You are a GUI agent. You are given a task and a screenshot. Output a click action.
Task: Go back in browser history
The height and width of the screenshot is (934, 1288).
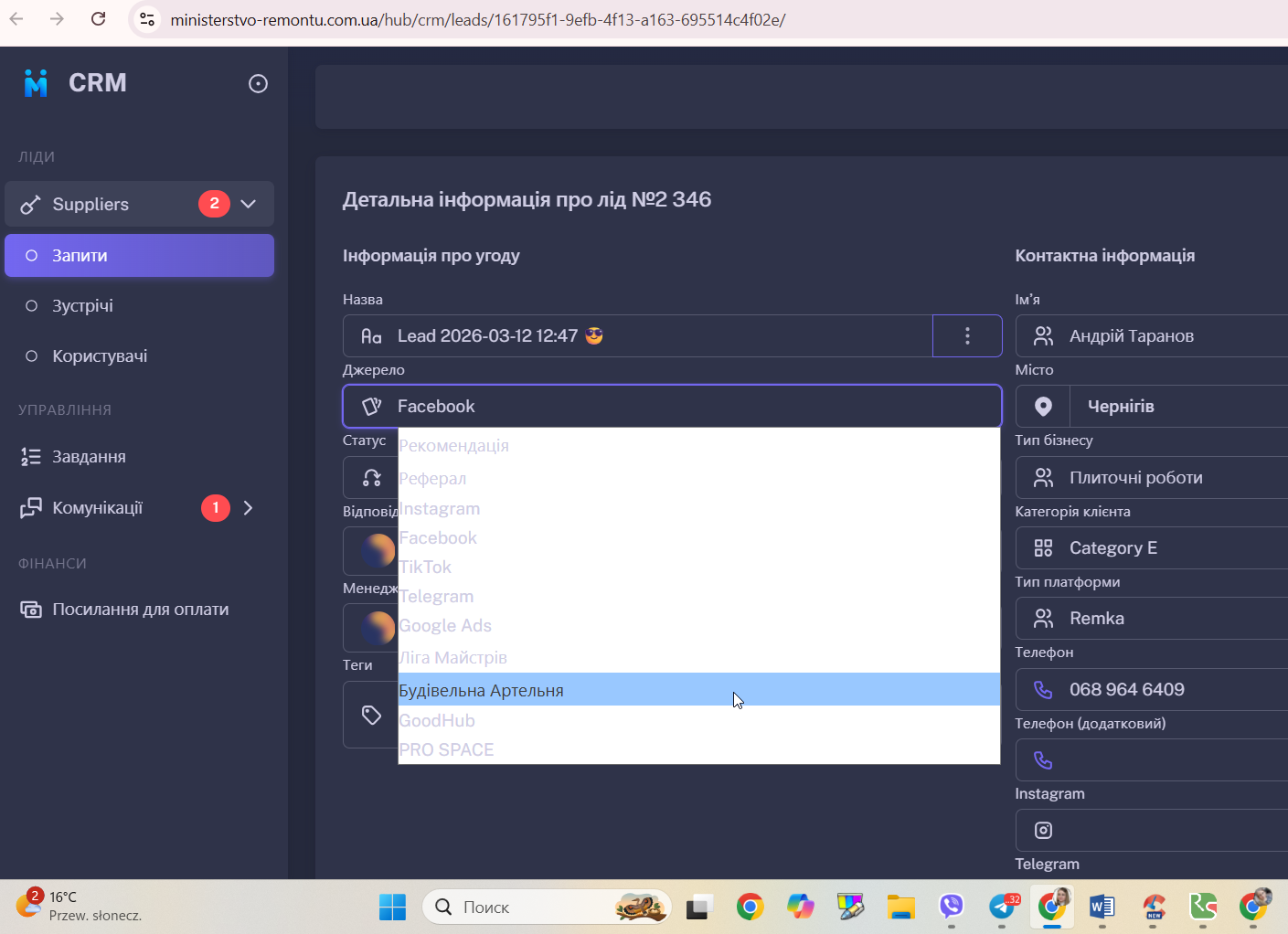click(16, 18)
